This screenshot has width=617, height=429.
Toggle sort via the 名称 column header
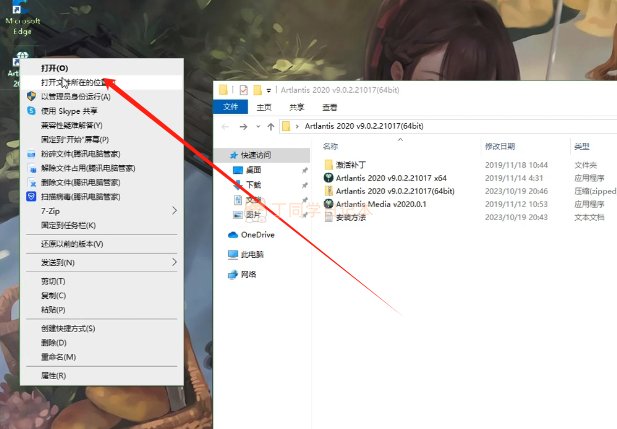[330, 146]
